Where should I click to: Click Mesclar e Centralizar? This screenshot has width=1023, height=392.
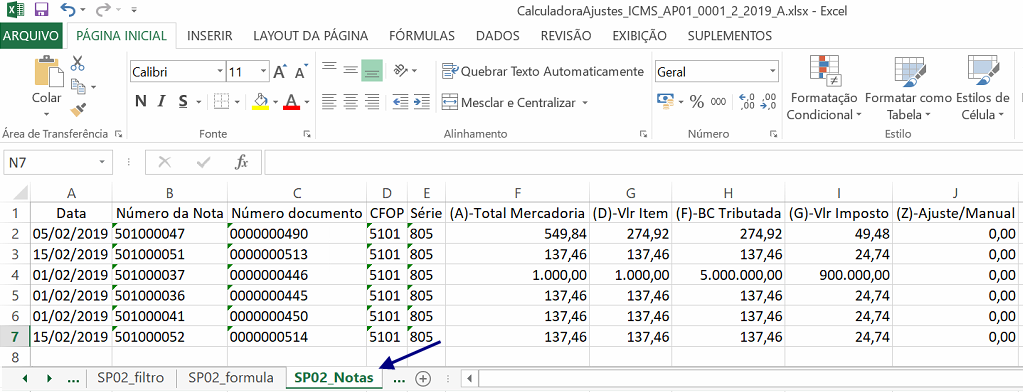[x=510, y=102]
